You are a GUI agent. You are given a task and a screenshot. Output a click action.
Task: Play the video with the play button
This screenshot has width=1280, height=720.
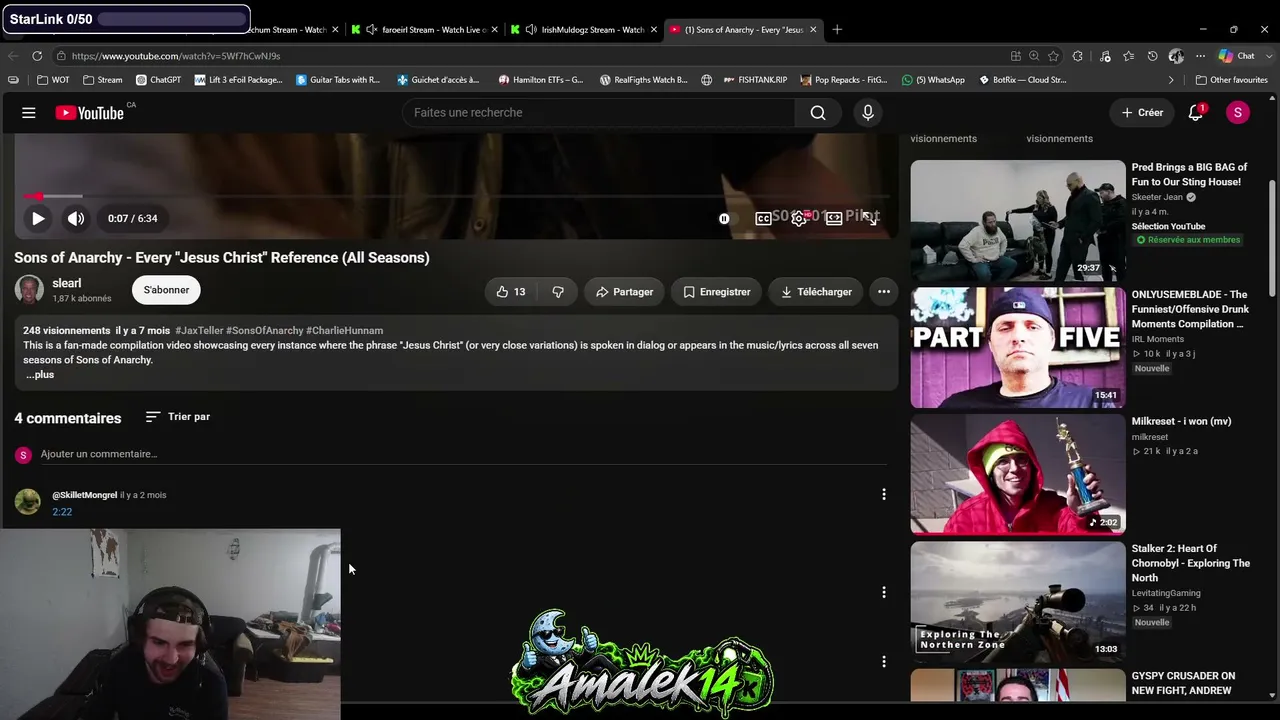pos(38,218)
